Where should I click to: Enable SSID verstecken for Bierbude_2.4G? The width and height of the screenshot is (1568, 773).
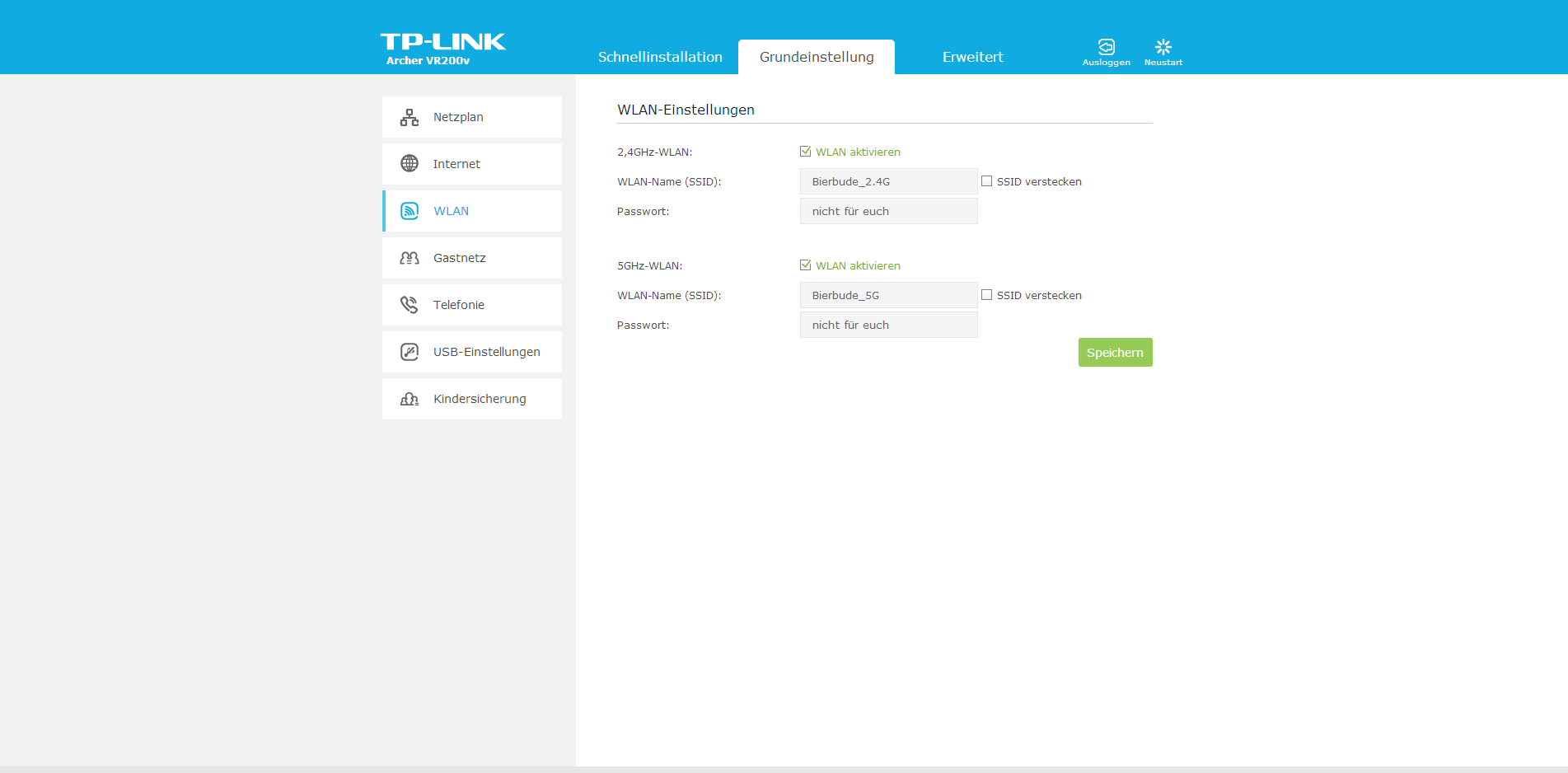(x=986, y=181)
